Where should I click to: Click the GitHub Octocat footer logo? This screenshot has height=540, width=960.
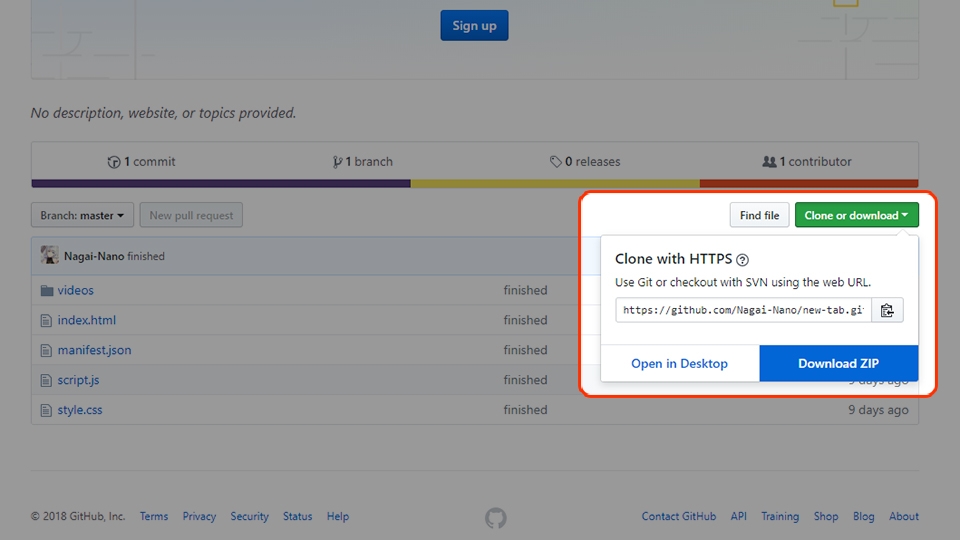pyautogui.click(x=496, y=518)
